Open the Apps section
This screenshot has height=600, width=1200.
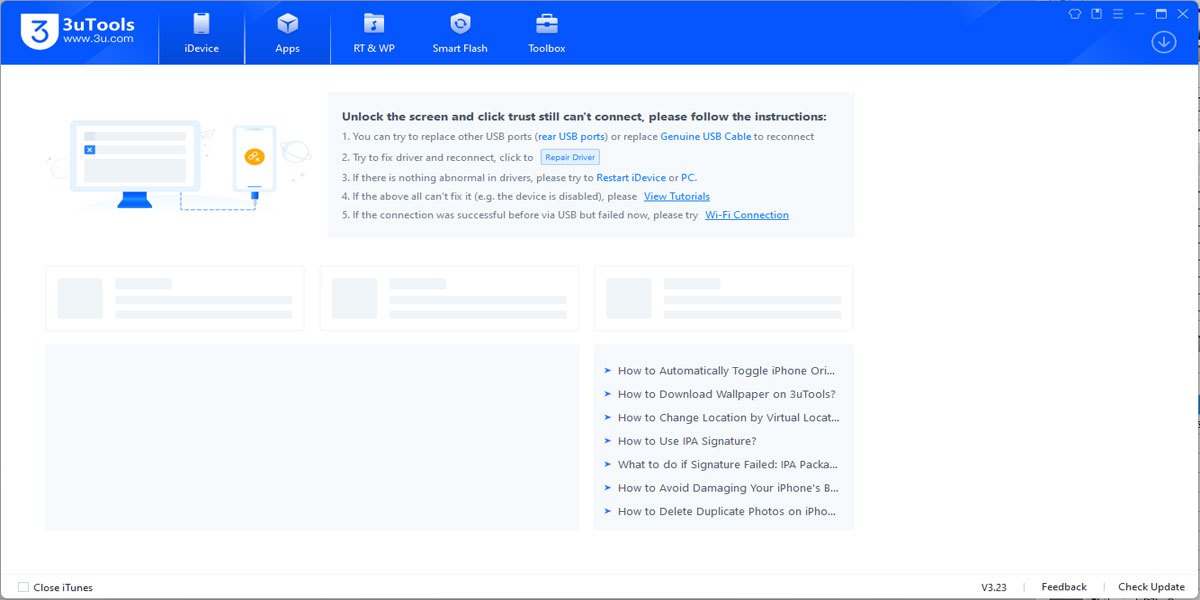(287, 33)
